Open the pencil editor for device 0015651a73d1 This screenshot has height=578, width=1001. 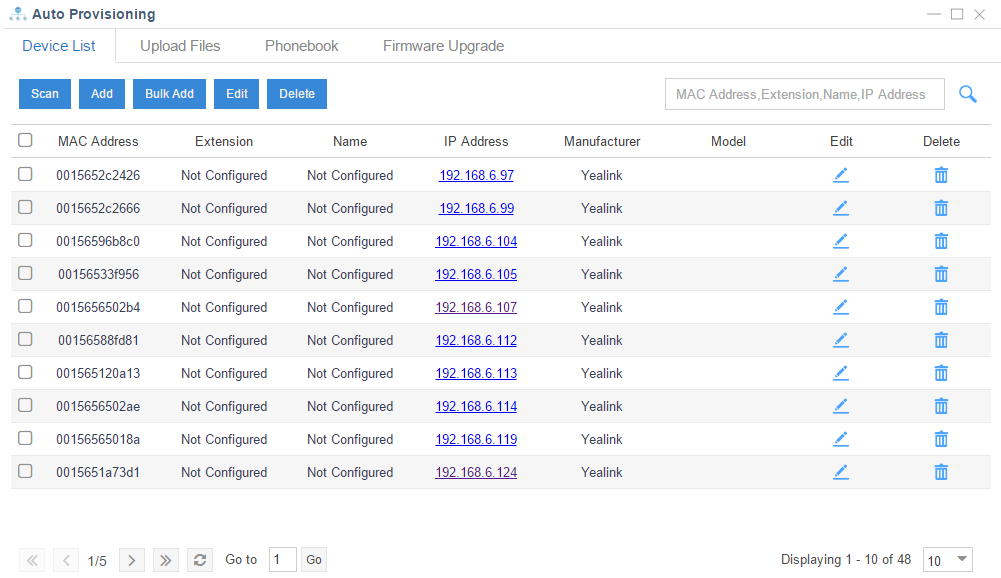click(841, 471)
